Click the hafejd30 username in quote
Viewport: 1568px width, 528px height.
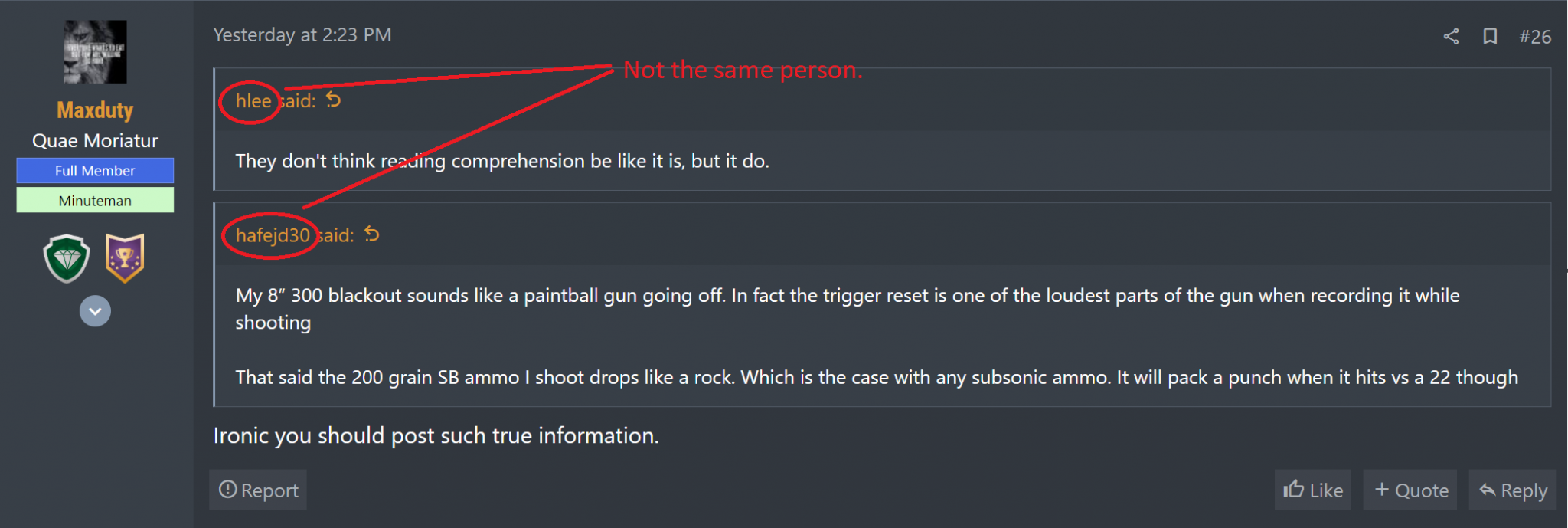[x=272, y=235]
